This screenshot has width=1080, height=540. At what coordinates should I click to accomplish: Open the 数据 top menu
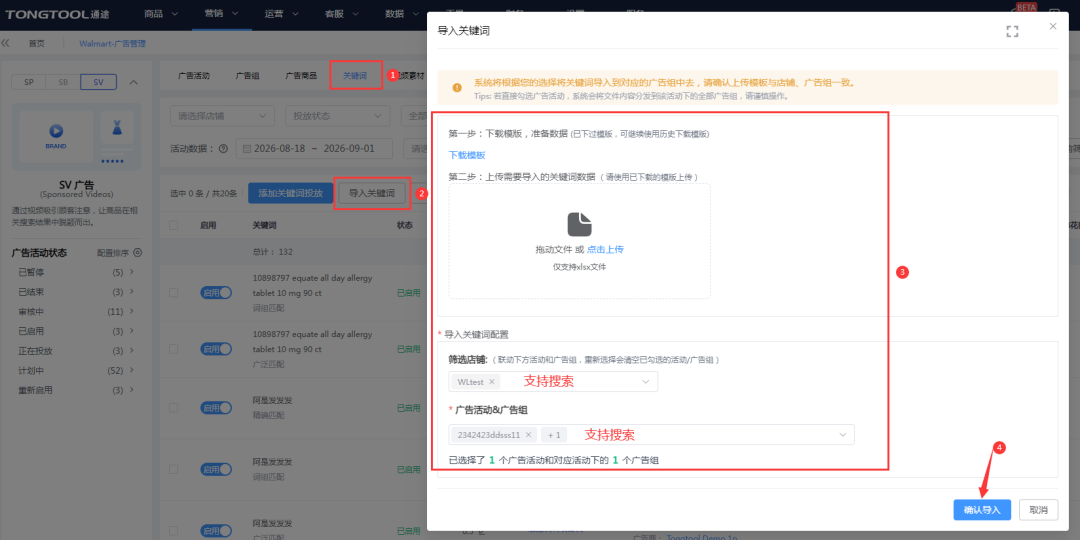coord(402,14)
